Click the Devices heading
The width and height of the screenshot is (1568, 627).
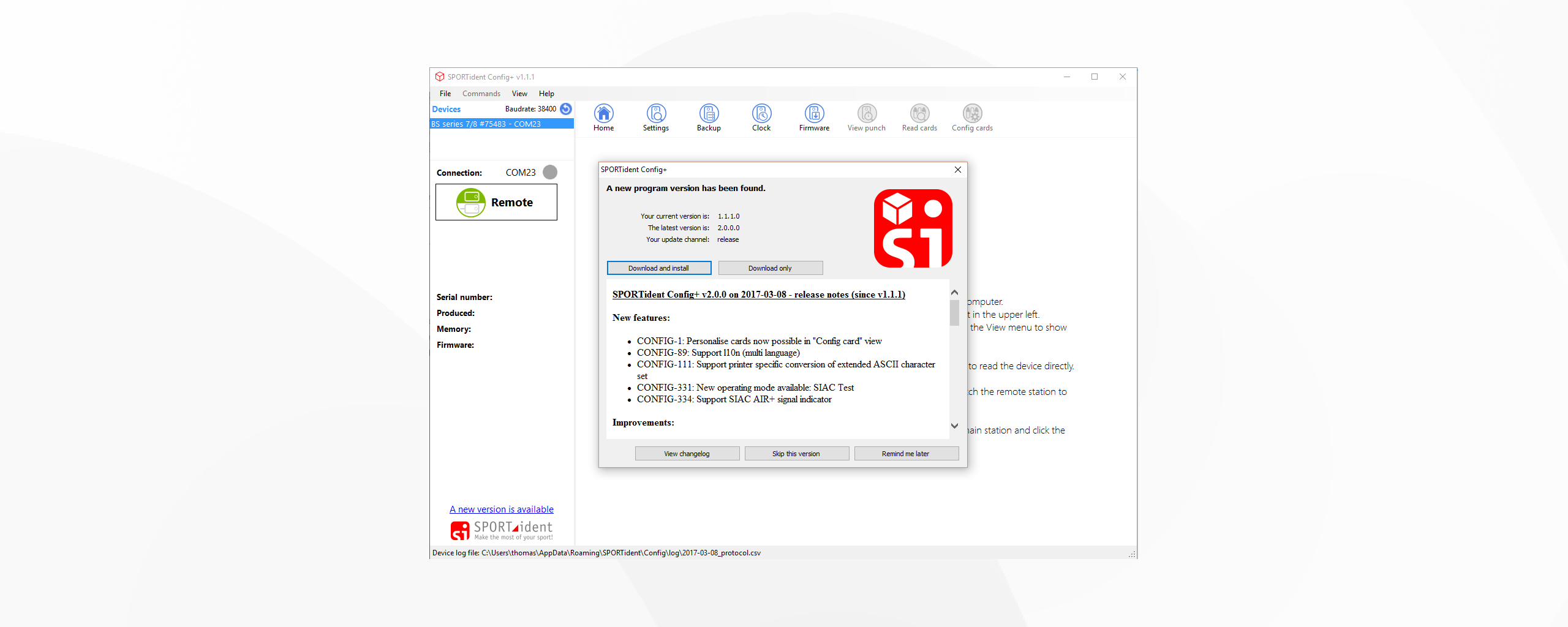pyautogui.click(x=447, y=109)
